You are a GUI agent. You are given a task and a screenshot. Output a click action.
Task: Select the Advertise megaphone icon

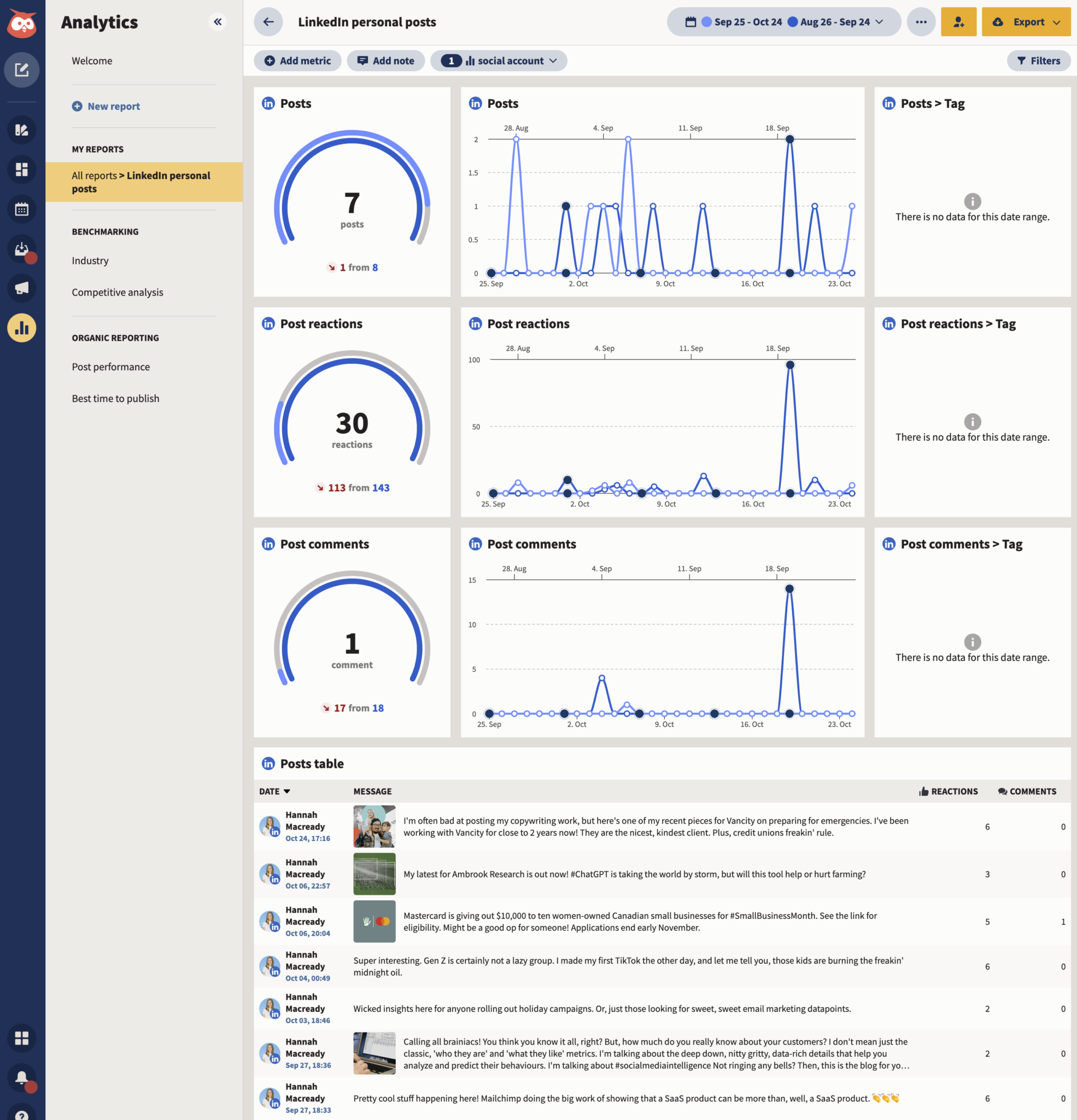tap(22, 289)
